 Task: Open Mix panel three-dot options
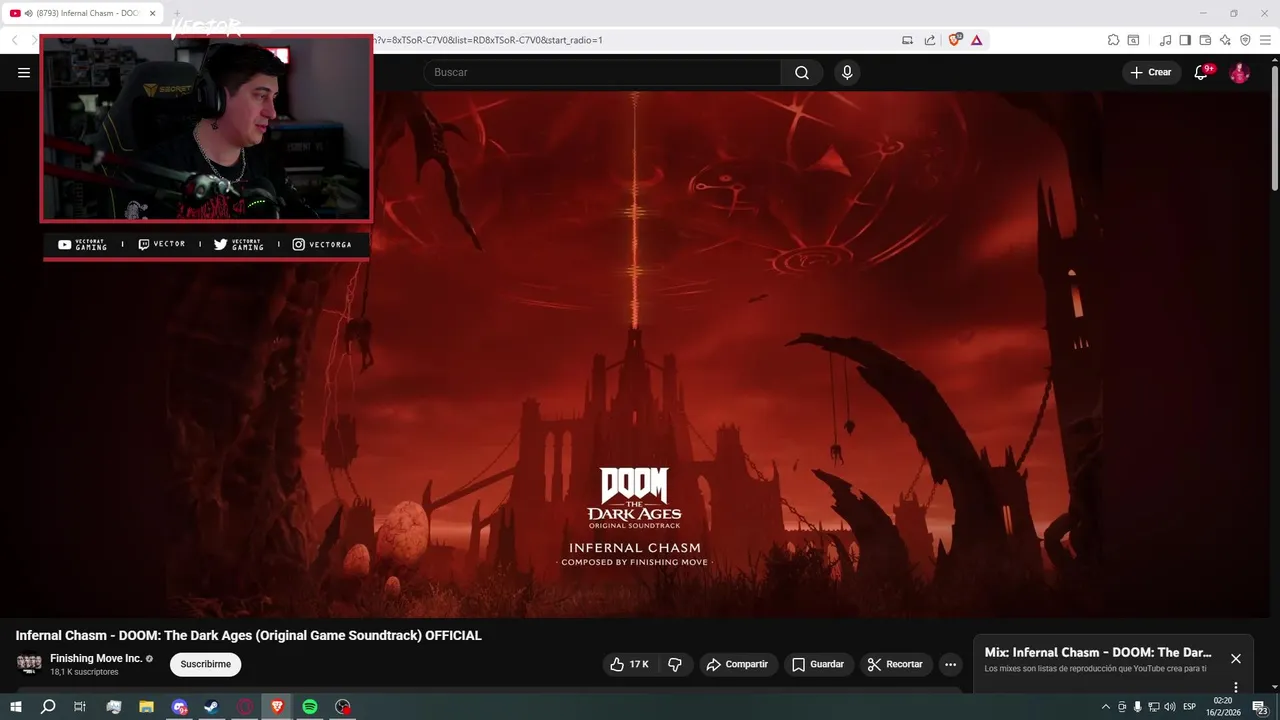(x=1236, y=687)
